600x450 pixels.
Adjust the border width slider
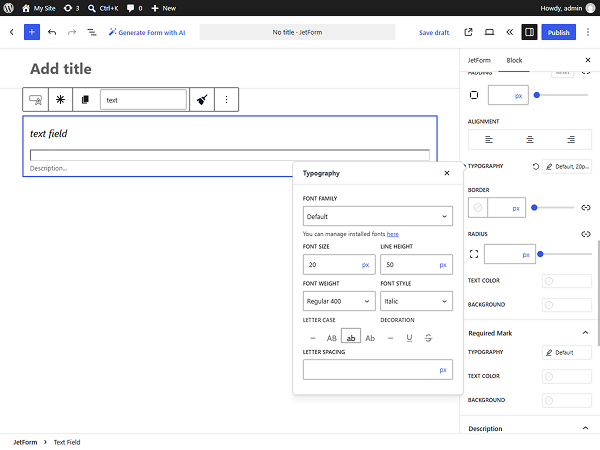pos(553,208)
